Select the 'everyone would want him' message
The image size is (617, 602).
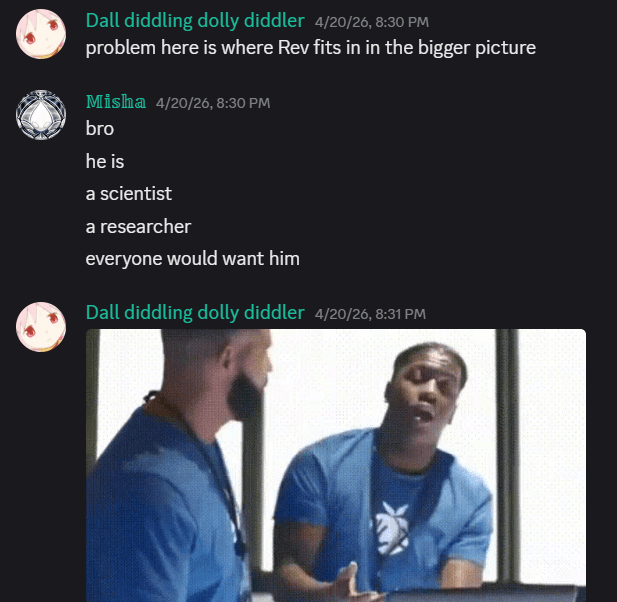(193, 259)
